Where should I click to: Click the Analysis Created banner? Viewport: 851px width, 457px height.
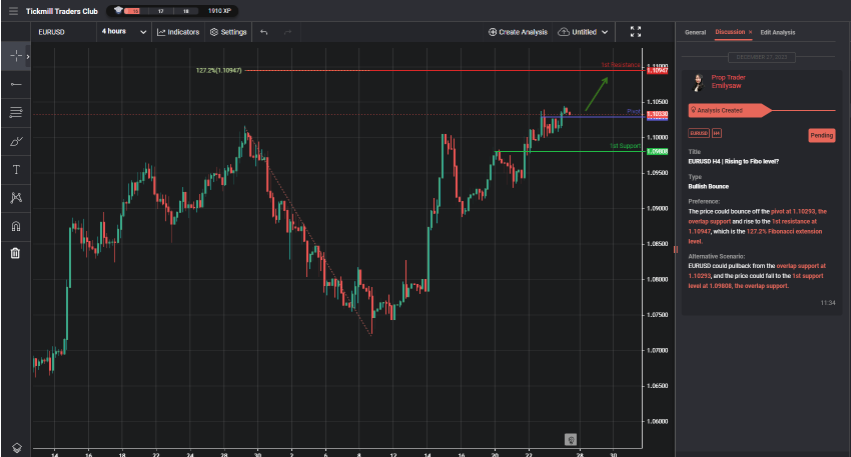(729, 111)
